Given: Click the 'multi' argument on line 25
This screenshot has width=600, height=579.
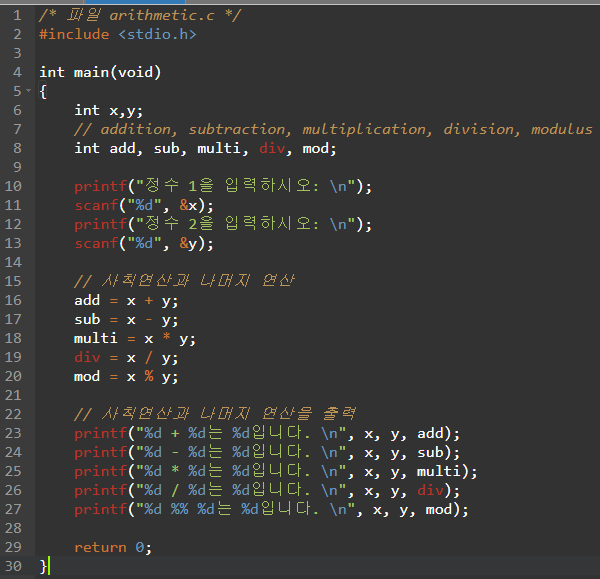Looking at the screenshot, I should [x=439, y=471].
